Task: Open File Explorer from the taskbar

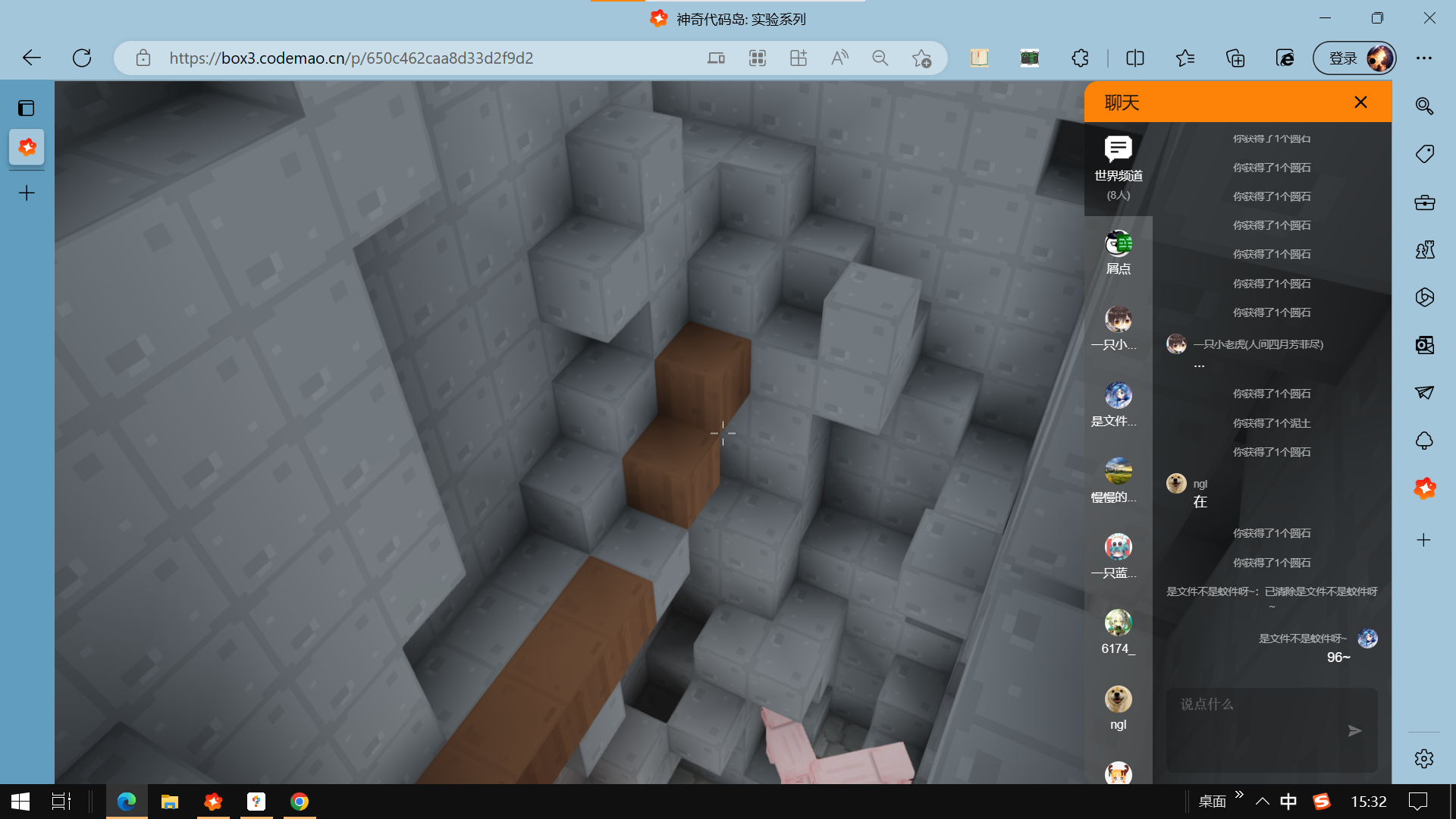Action: click(170, 802)
